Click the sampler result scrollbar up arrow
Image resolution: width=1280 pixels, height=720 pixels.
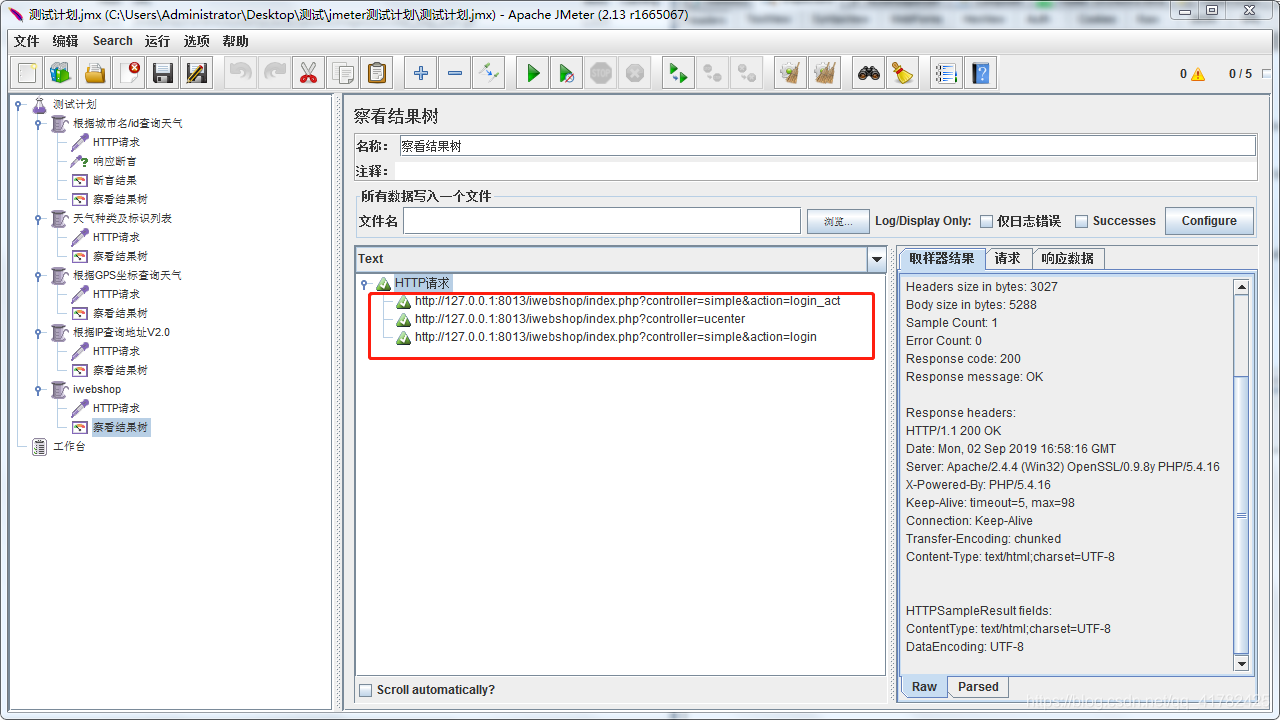point(1241,287)
